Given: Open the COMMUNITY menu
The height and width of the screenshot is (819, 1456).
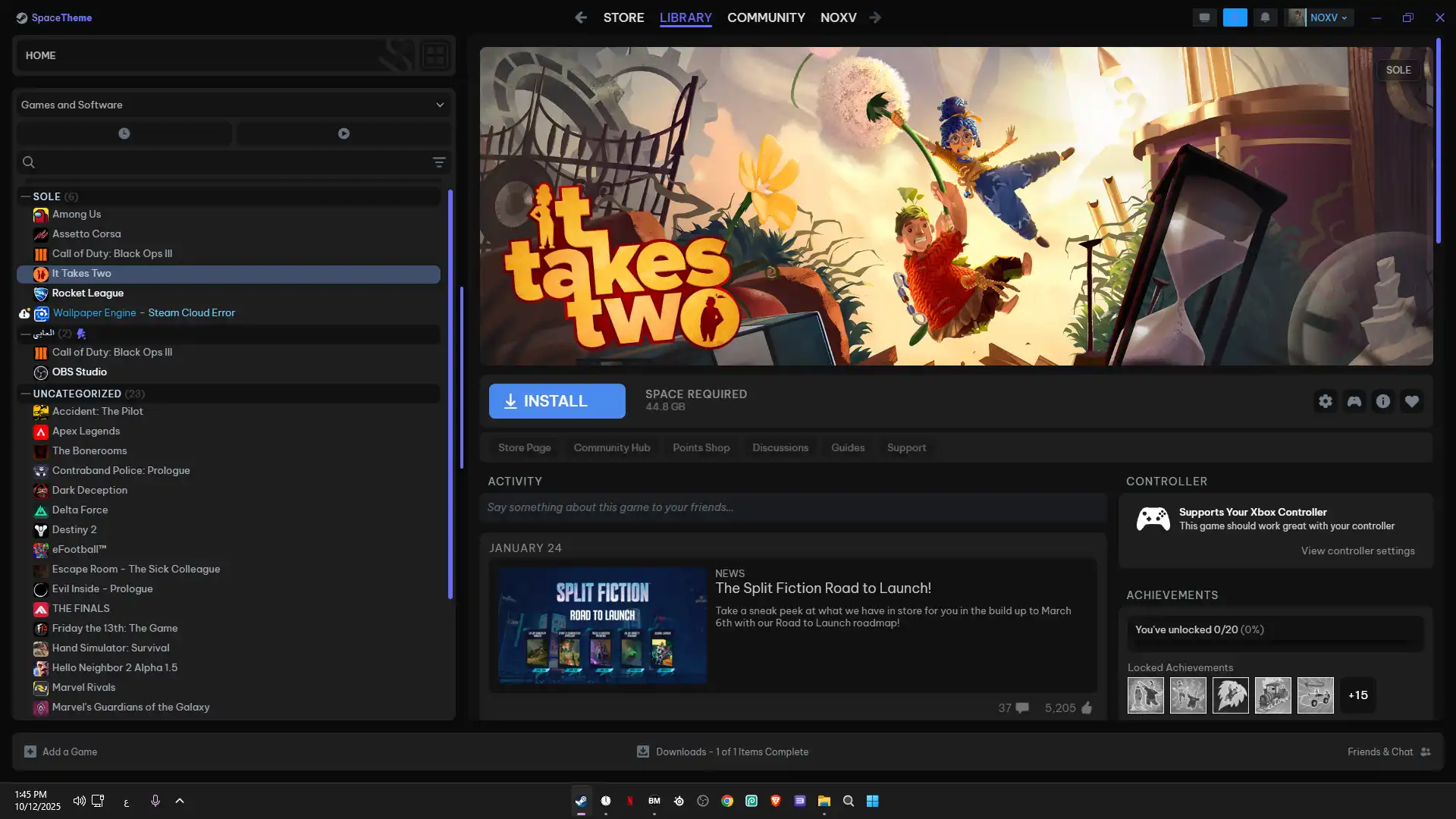Looking at the screenshot, I should point(766,17).
